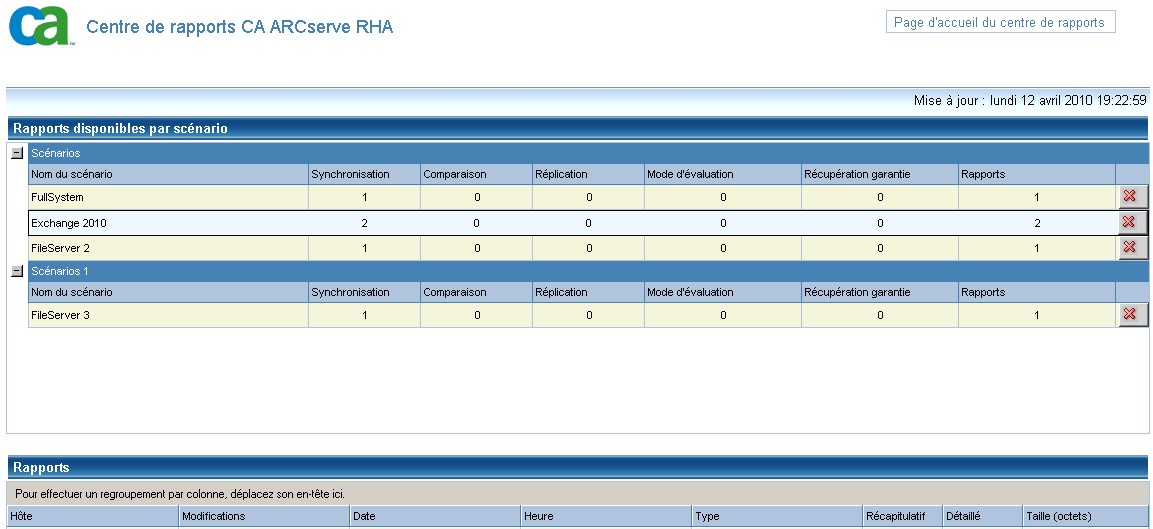
Task: Click the CA logo
Action: point(40,28)
